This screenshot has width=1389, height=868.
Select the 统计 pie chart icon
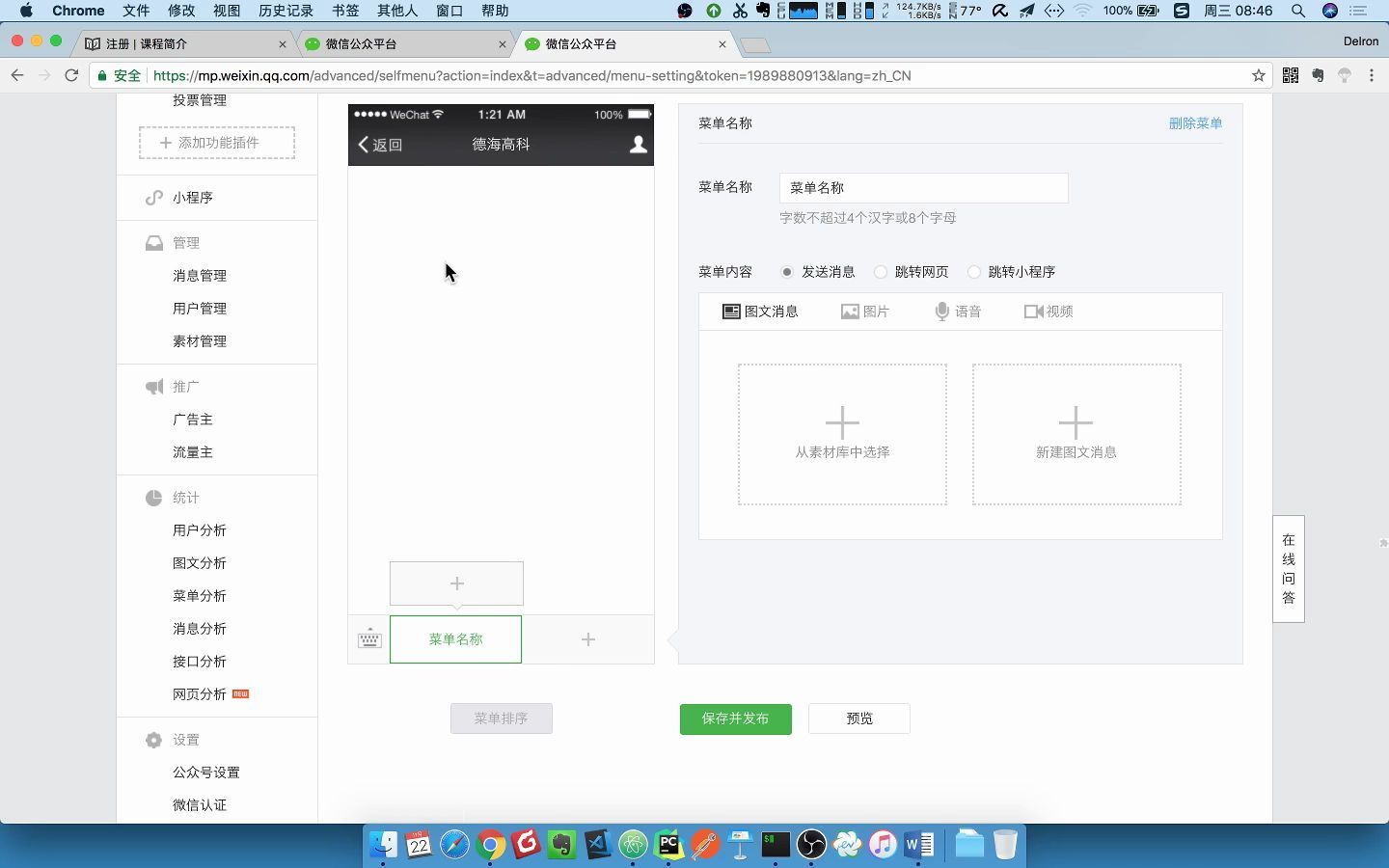tap(154, 498)
